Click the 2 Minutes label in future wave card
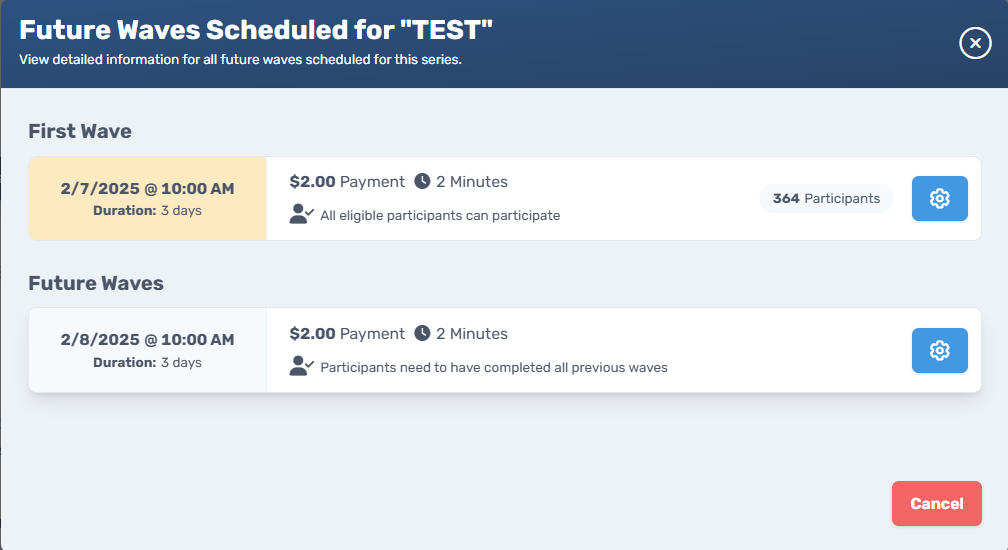Viewport: 1008px width, 550px height. 472,334
